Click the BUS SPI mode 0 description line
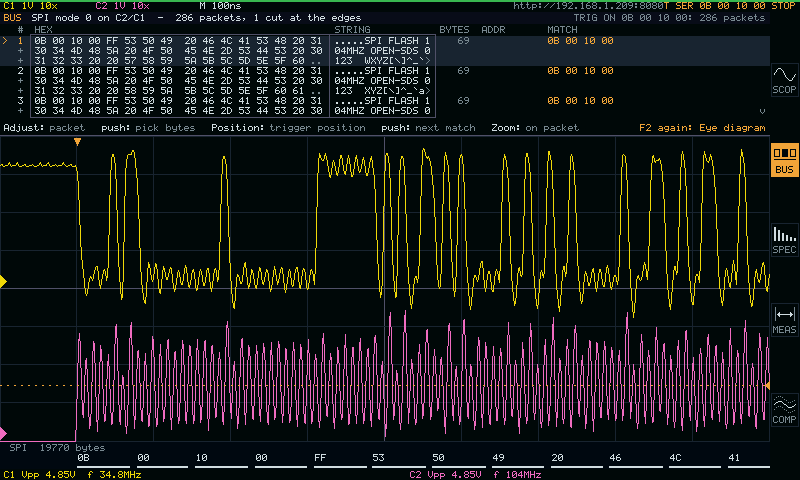Viewport: 800px width, 480px height. 182,18
